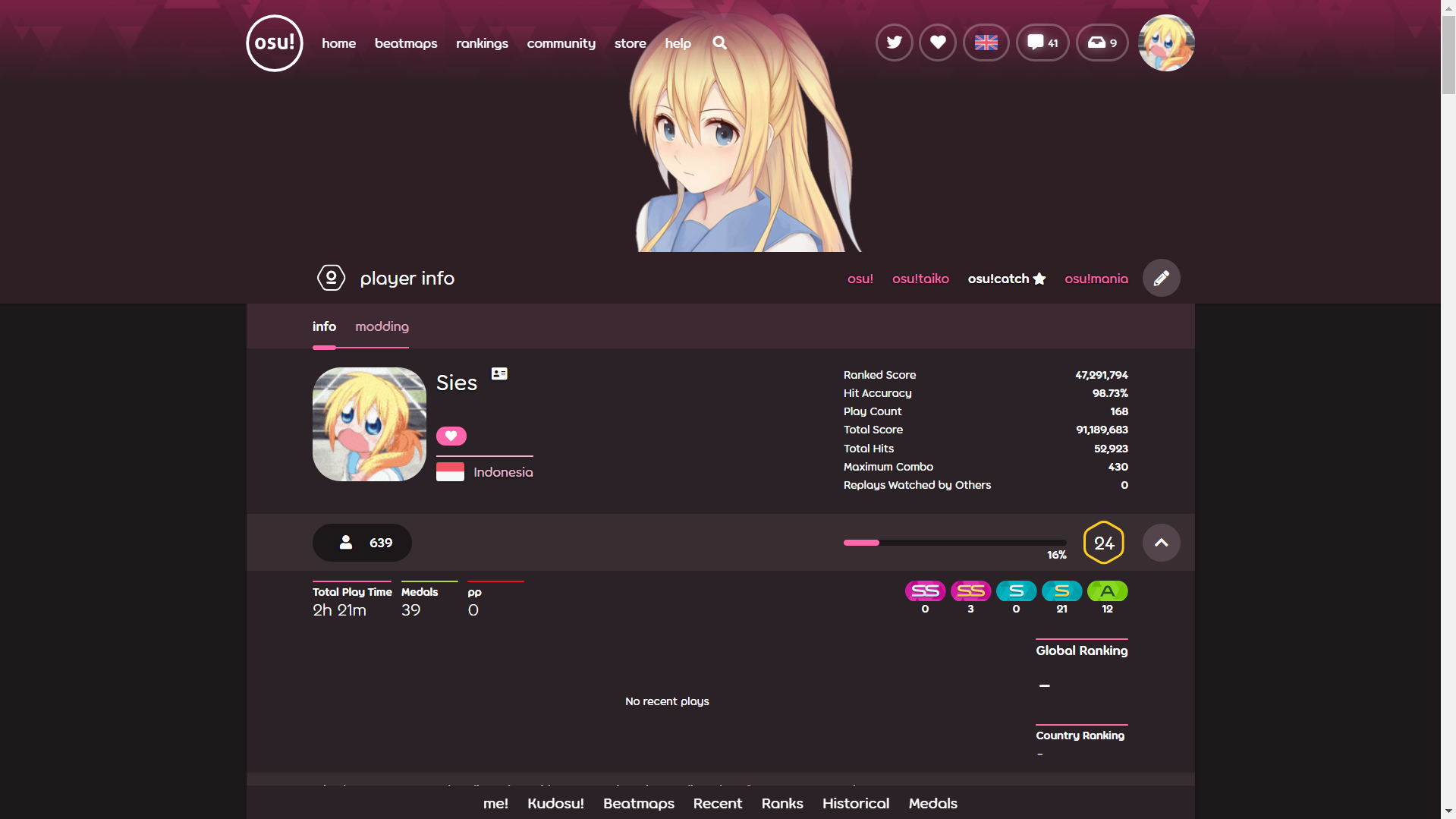Click the Indonesia country link

pos(503,472)
